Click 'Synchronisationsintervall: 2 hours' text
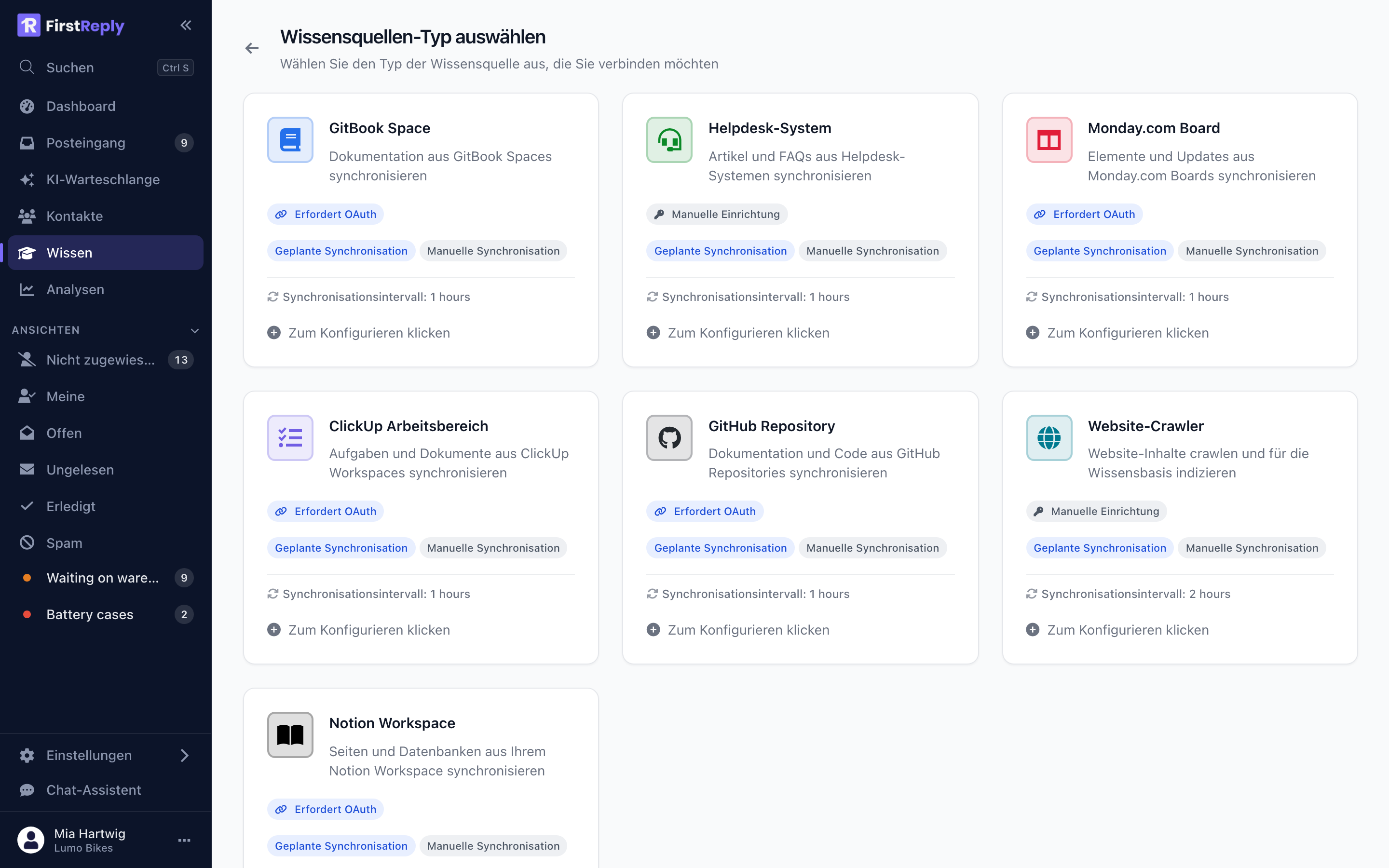 [x=1136, y=594]
